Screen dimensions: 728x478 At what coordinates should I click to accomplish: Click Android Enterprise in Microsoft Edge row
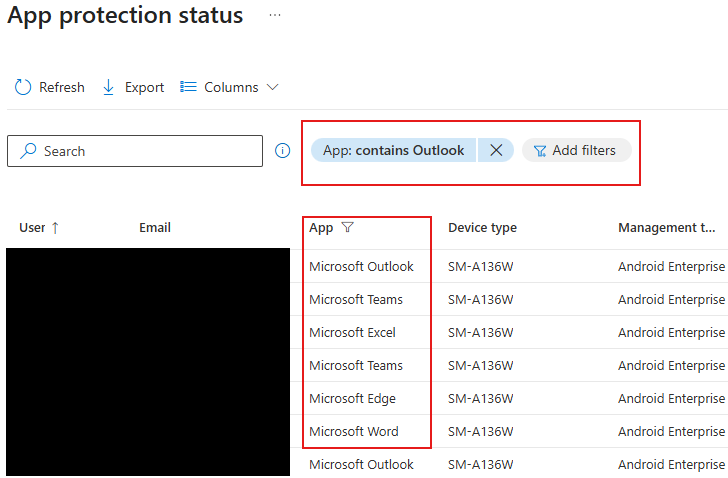(x=671, y=399)
